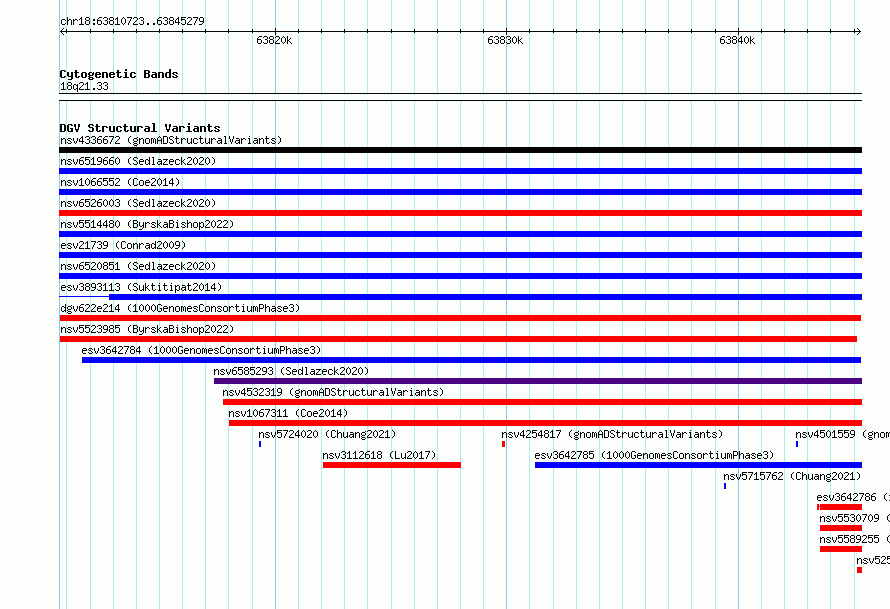The width and height of the screenshot is (890, 609).
Task: Click the red nsv4532319 variant bar
Action: coord(542,402)
